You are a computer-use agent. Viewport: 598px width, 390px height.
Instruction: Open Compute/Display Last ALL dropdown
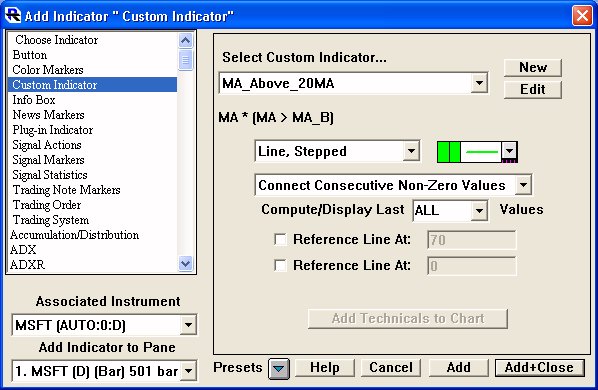click(x=479, y=210)
